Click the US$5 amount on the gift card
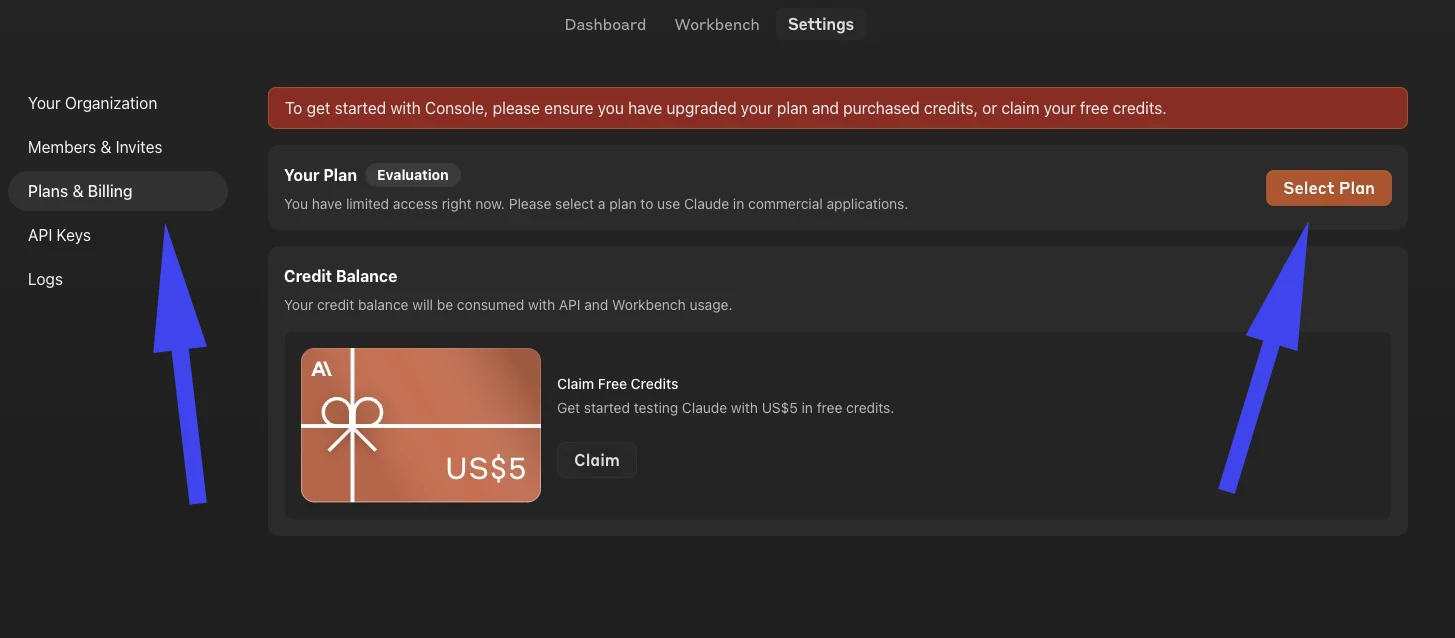The image size is (1455, 638). click(x=486, y=468)
